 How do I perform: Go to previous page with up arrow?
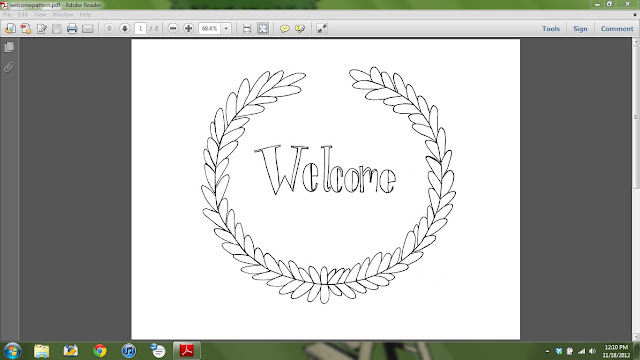click(109, 29)
